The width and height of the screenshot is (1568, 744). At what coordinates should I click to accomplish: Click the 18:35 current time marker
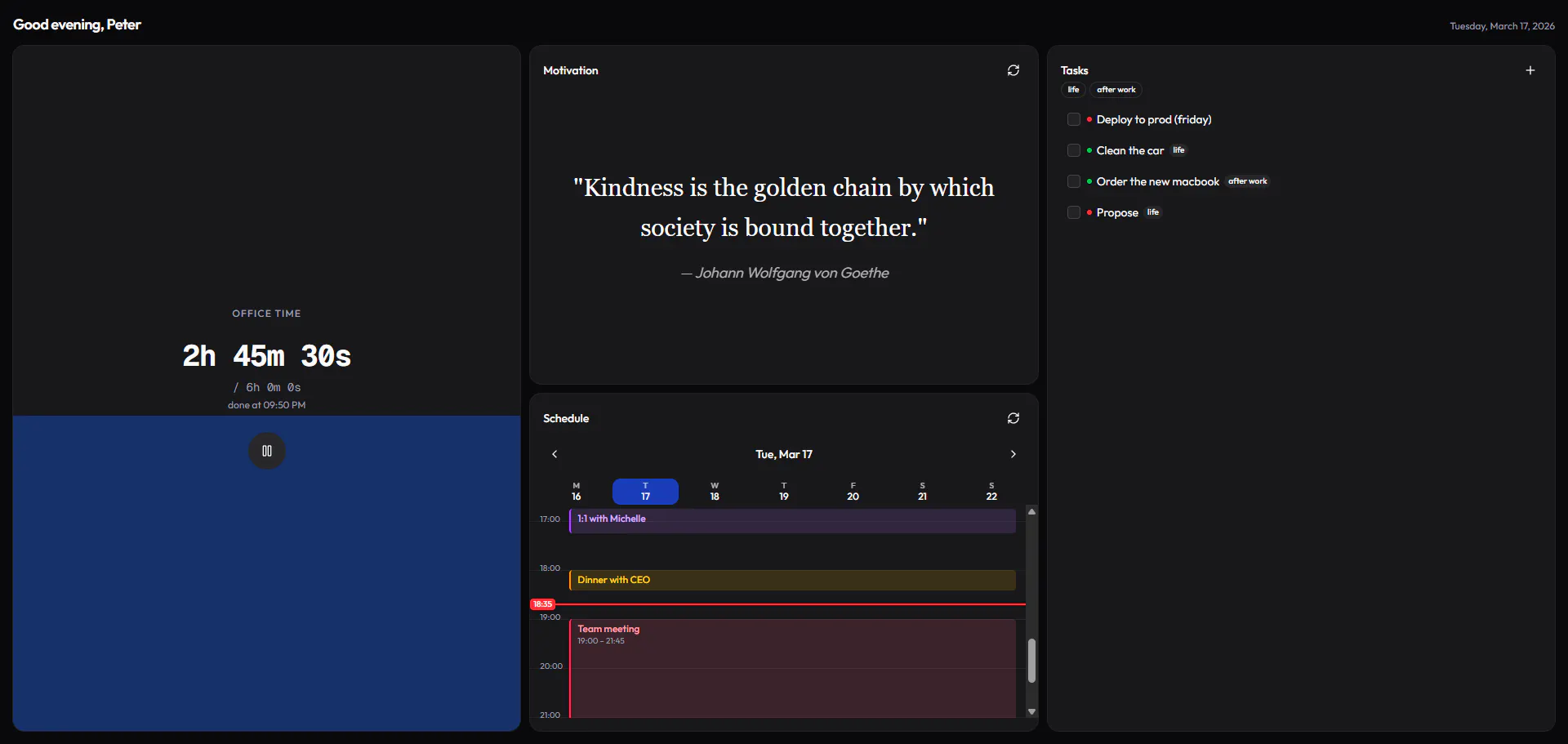click(542, 604)
